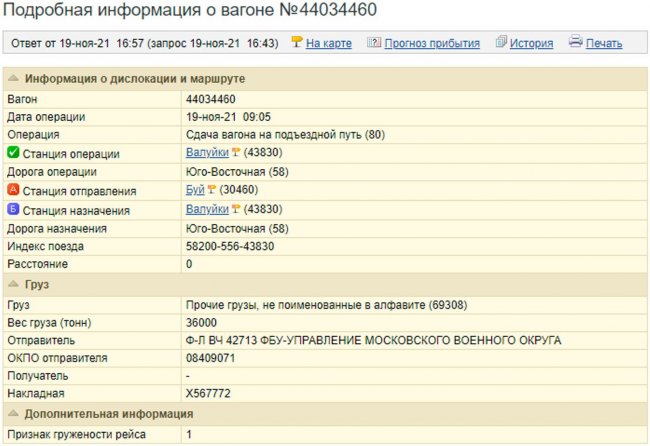Click the map pin icon beside На карте
The image size is (650, 446).
[296, 43]
